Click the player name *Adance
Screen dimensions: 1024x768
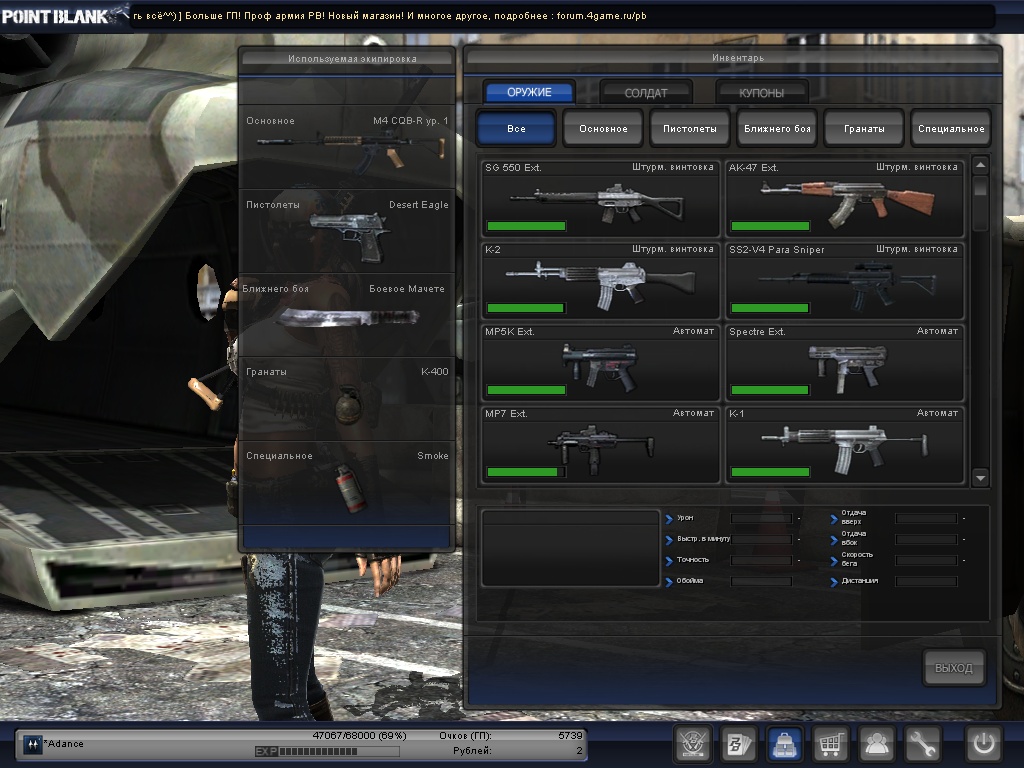click(x=63, y=744)
